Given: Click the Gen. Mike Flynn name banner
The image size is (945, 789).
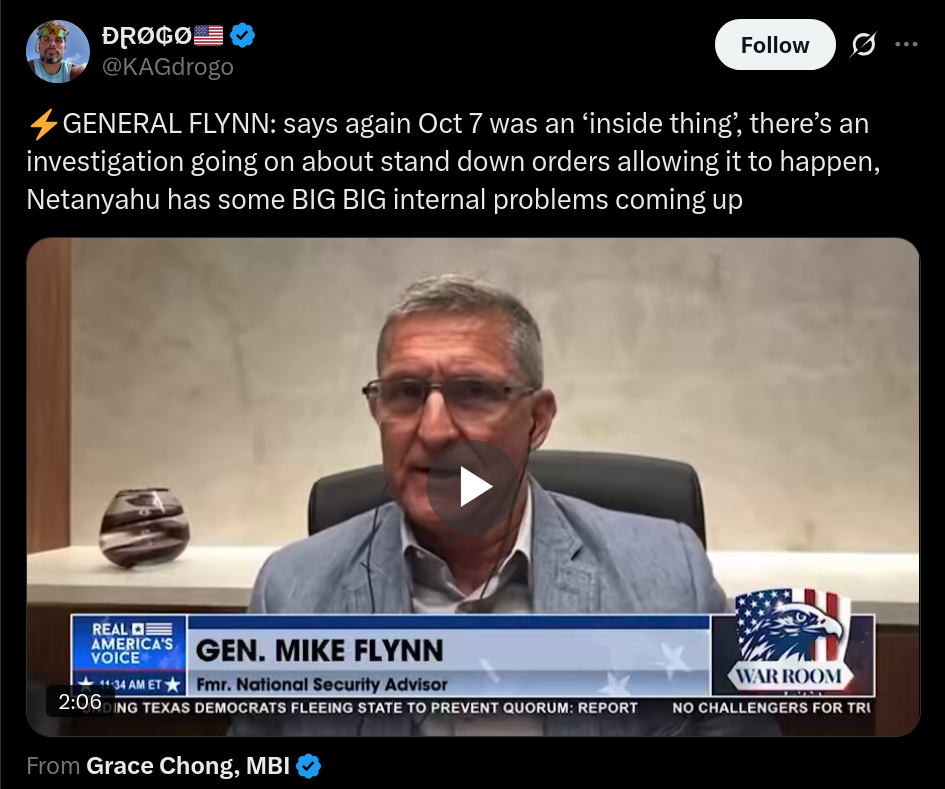Looking at the screenshot, I should 319,651.
